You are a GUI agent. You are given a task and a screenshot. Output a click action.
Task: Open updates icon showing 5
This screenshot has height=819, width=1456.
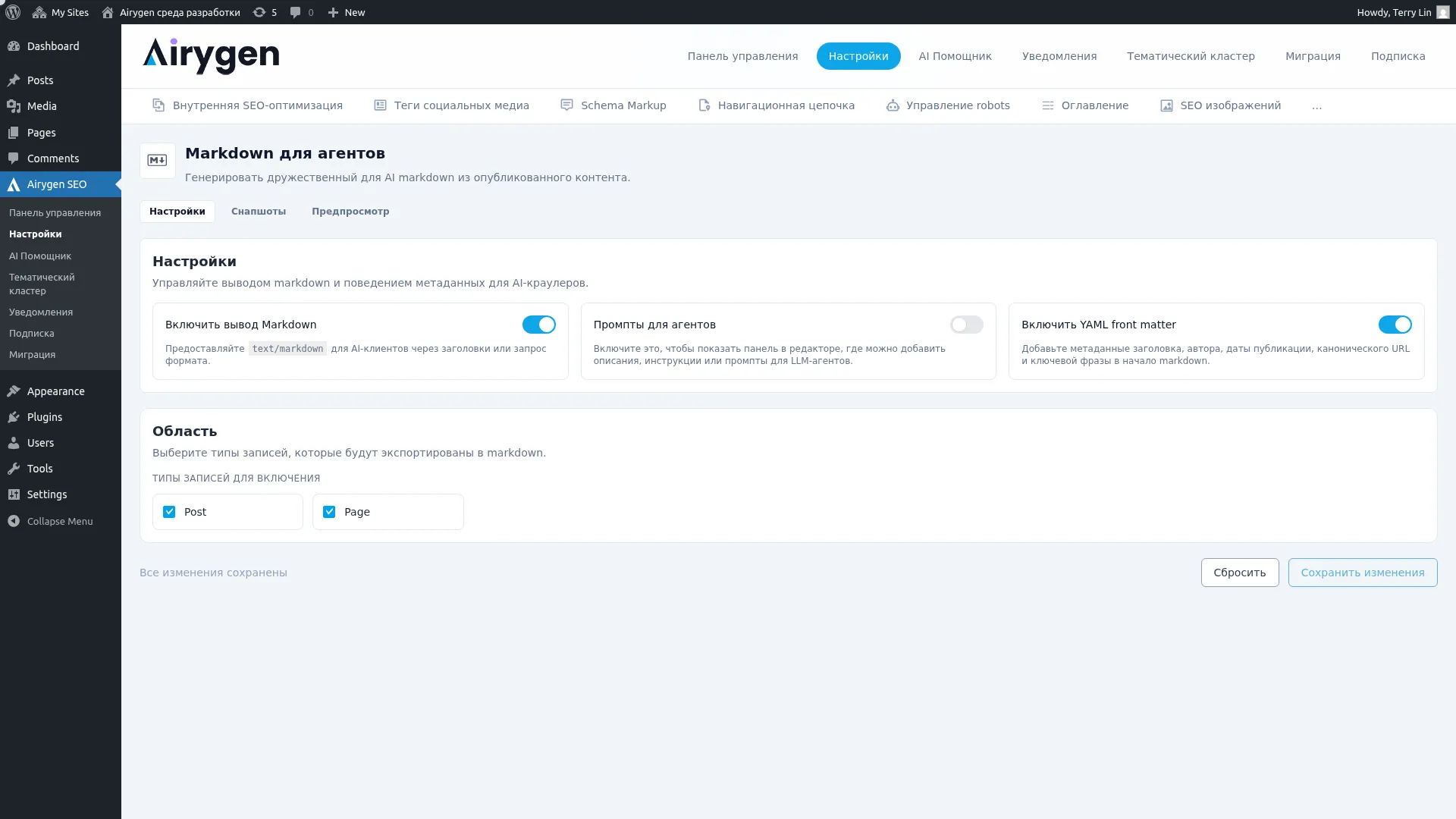tap(259, 12)
